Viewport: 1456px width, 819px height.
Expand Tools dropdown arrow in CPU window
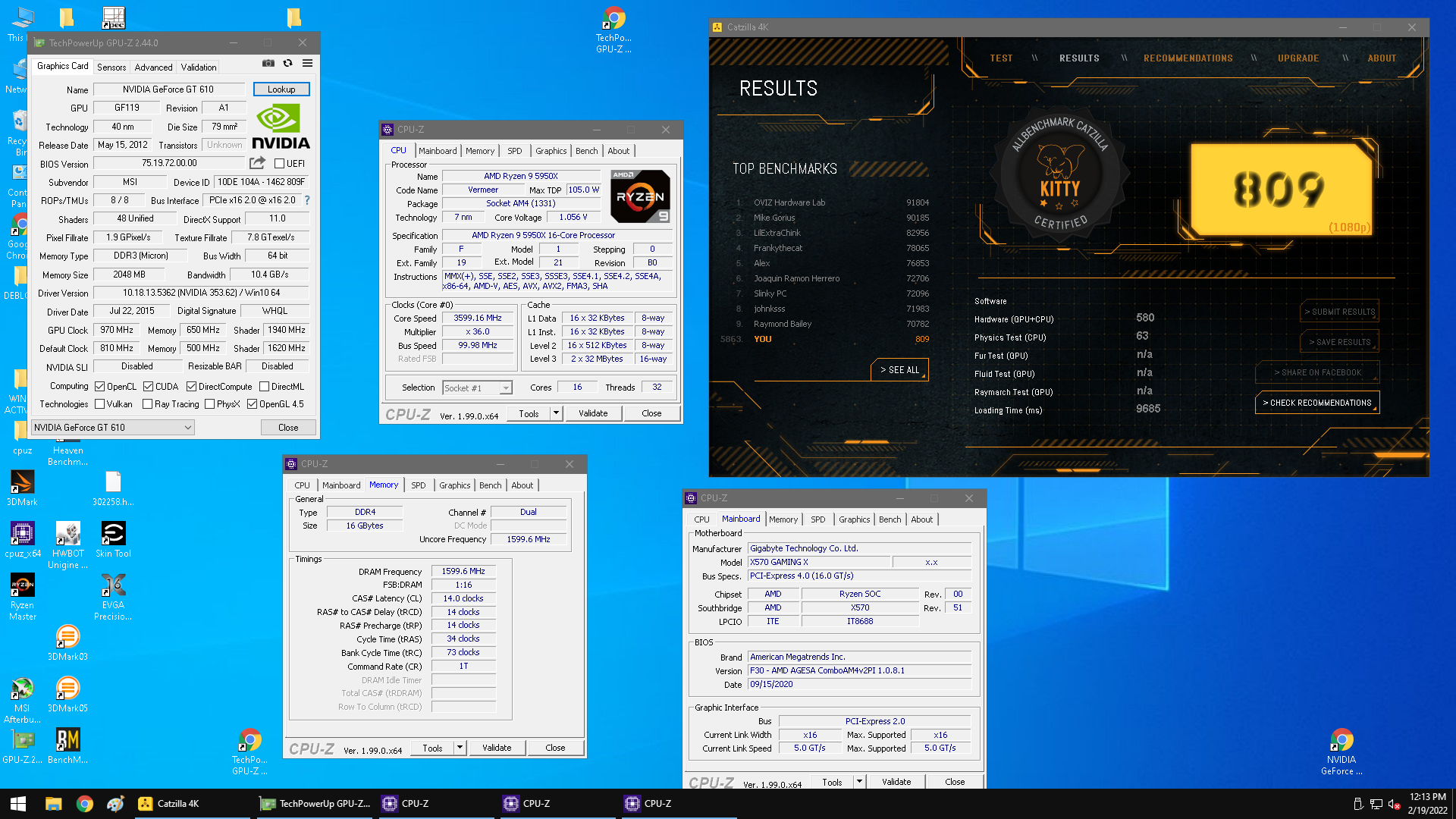pyautogui.click(x=556, y=413)
